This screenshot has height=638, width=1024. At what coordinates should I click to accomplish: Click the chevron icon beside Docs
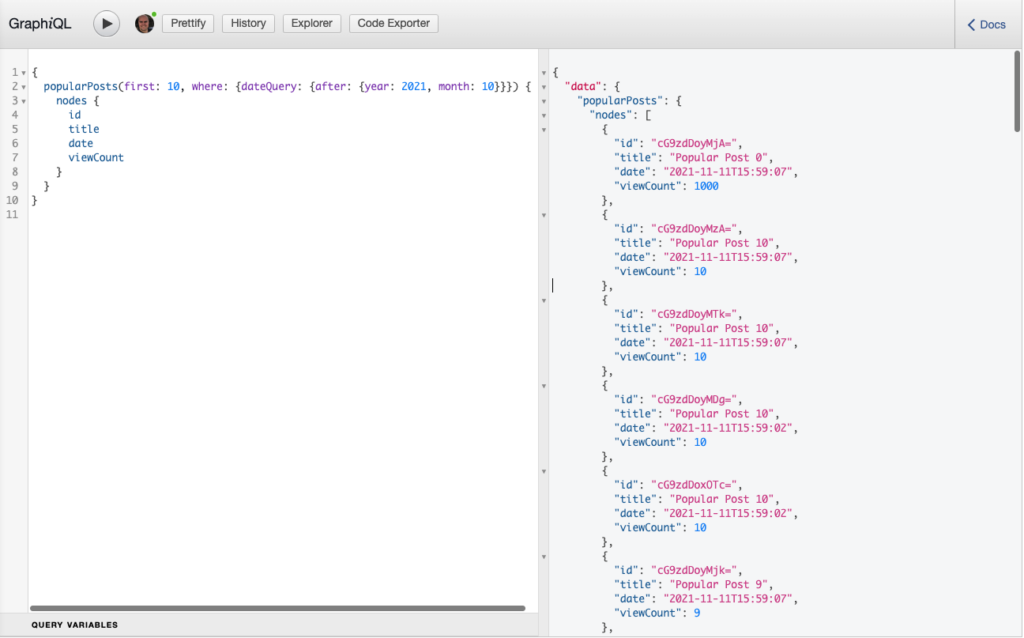(971, 24)
